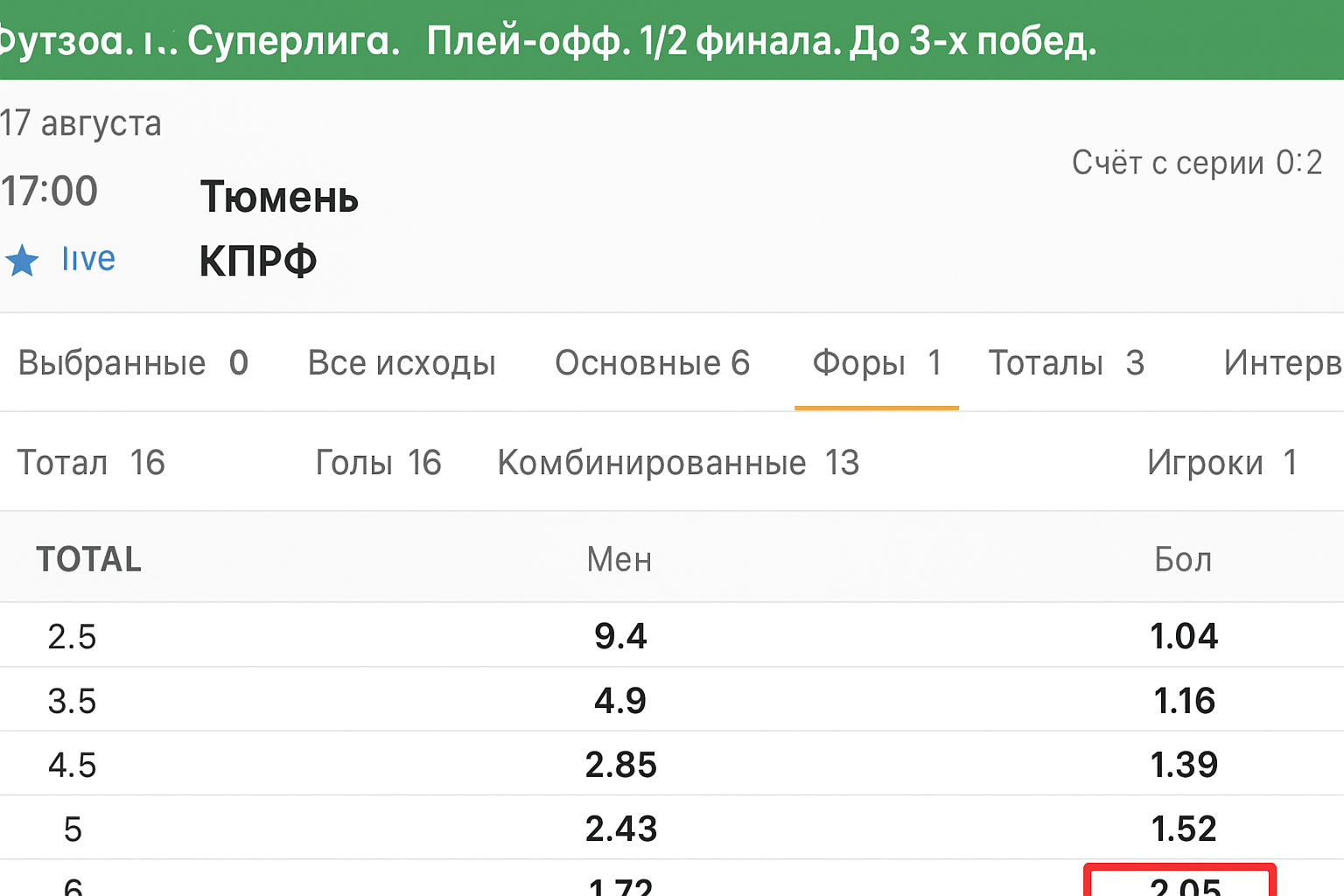Select over 4.5 odds 1.39
Image resolution: width=1344 pixels, height=896 pixels.
pyautogui.click(x=1184, y=765)
